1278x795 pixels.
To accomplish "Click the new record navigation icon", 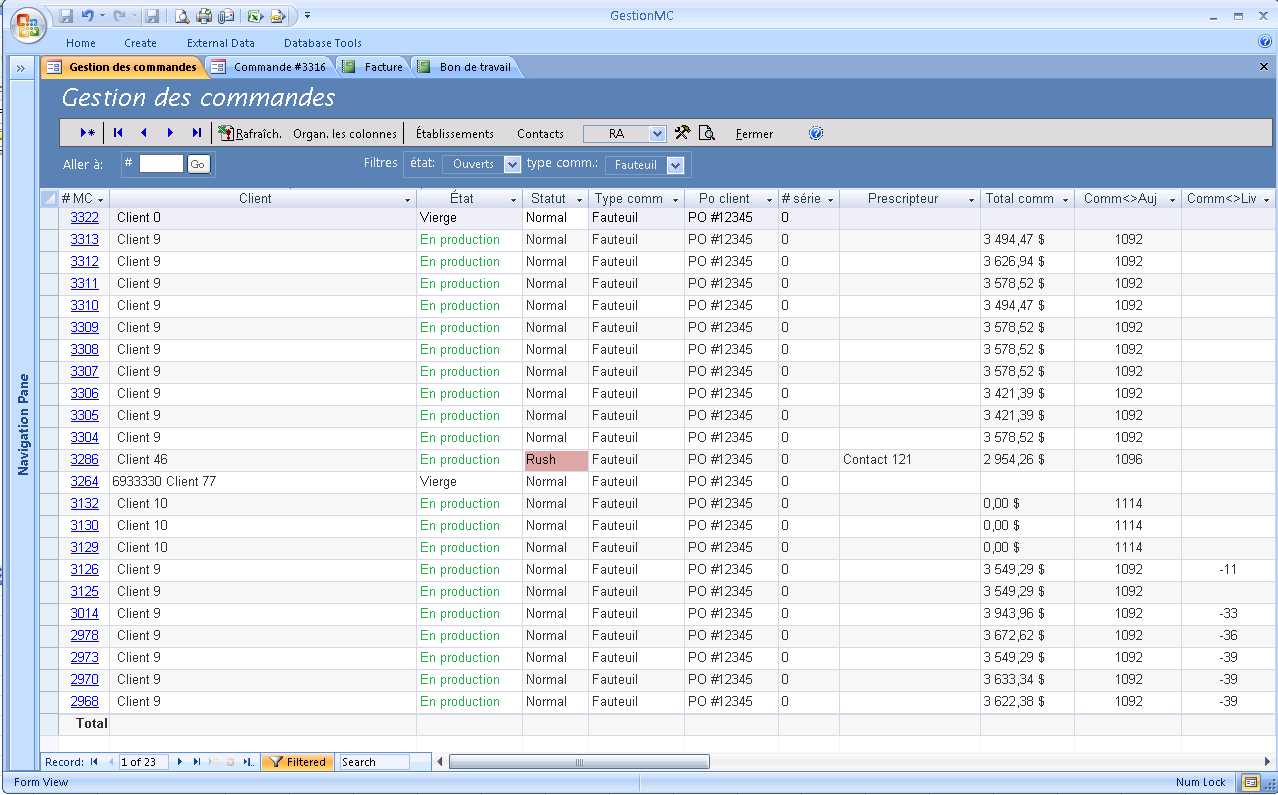I will [88, 133].
